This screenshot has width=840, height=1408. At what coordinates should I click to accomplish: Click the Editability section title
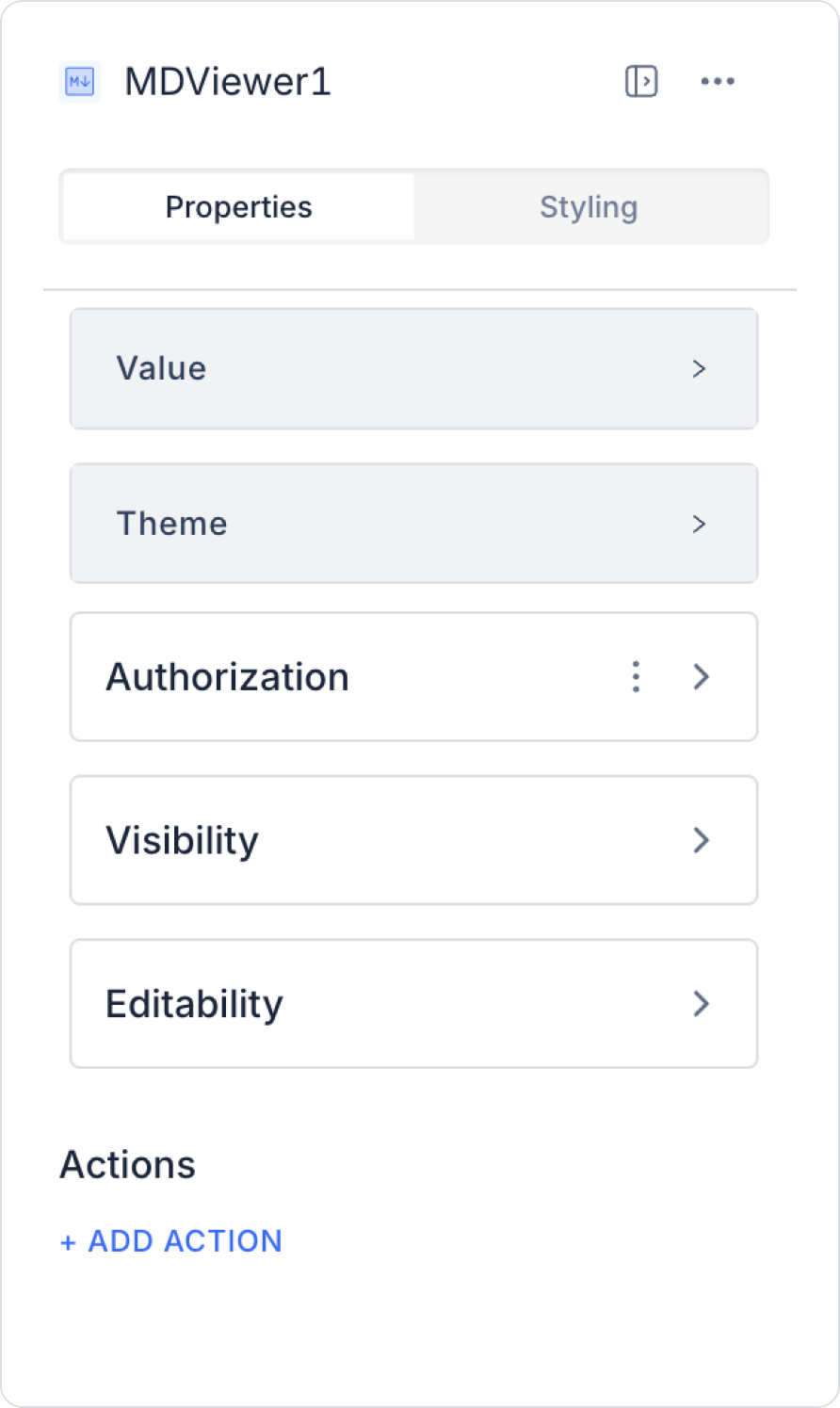coord(194,1004)
